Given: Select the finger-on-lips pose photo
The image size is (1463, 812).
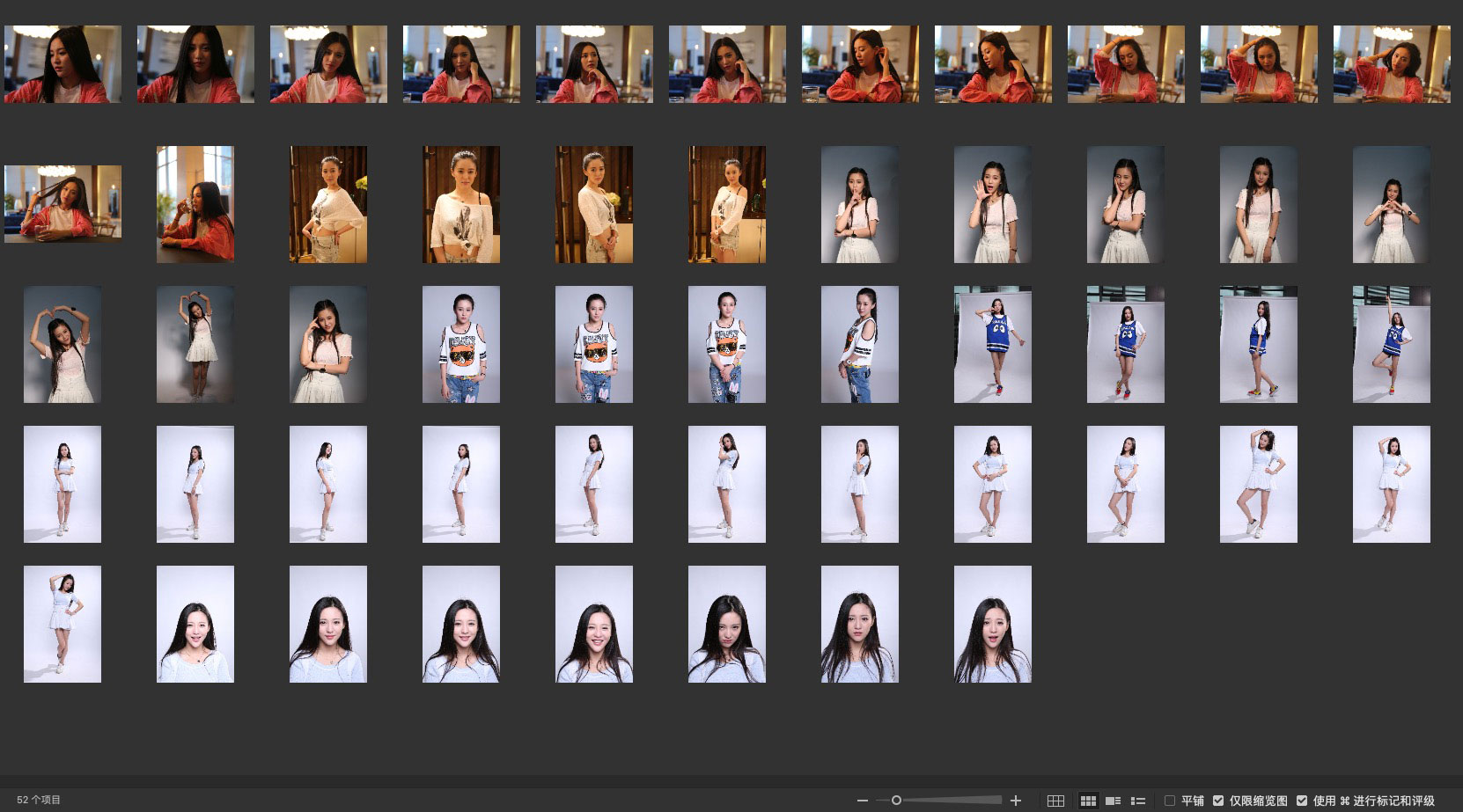Looking at the screenshot, I should 859,204.
